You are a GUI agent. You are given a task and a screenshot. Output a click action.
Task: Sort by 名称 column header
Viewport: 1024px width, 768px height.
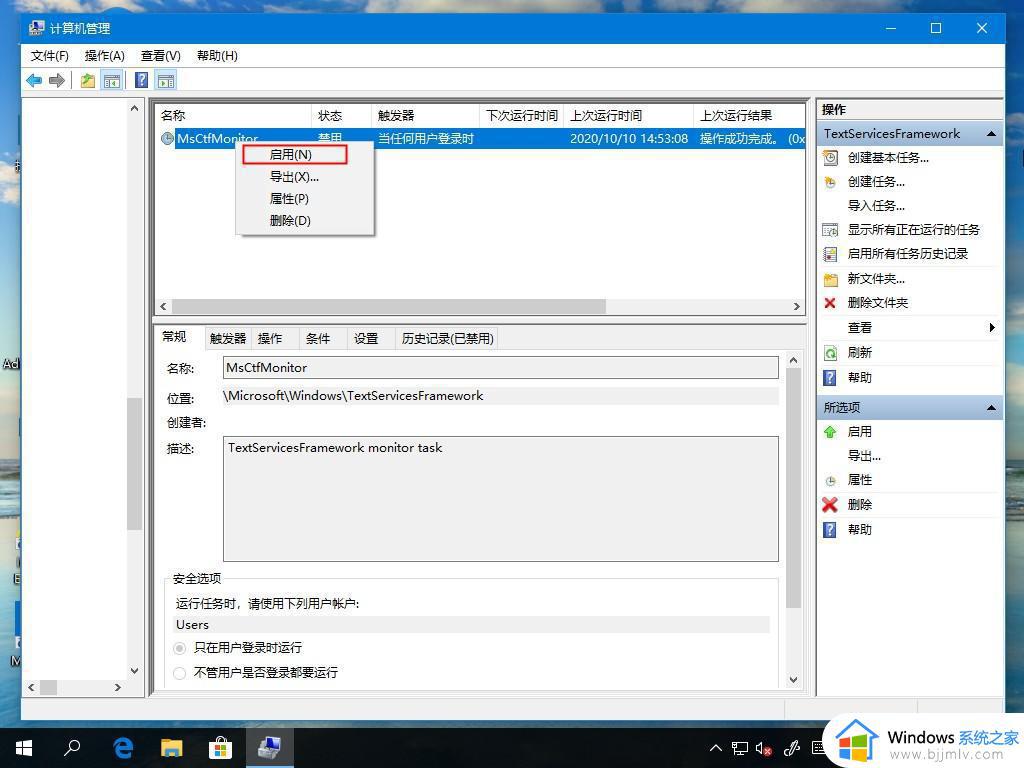tap(234, 116)
